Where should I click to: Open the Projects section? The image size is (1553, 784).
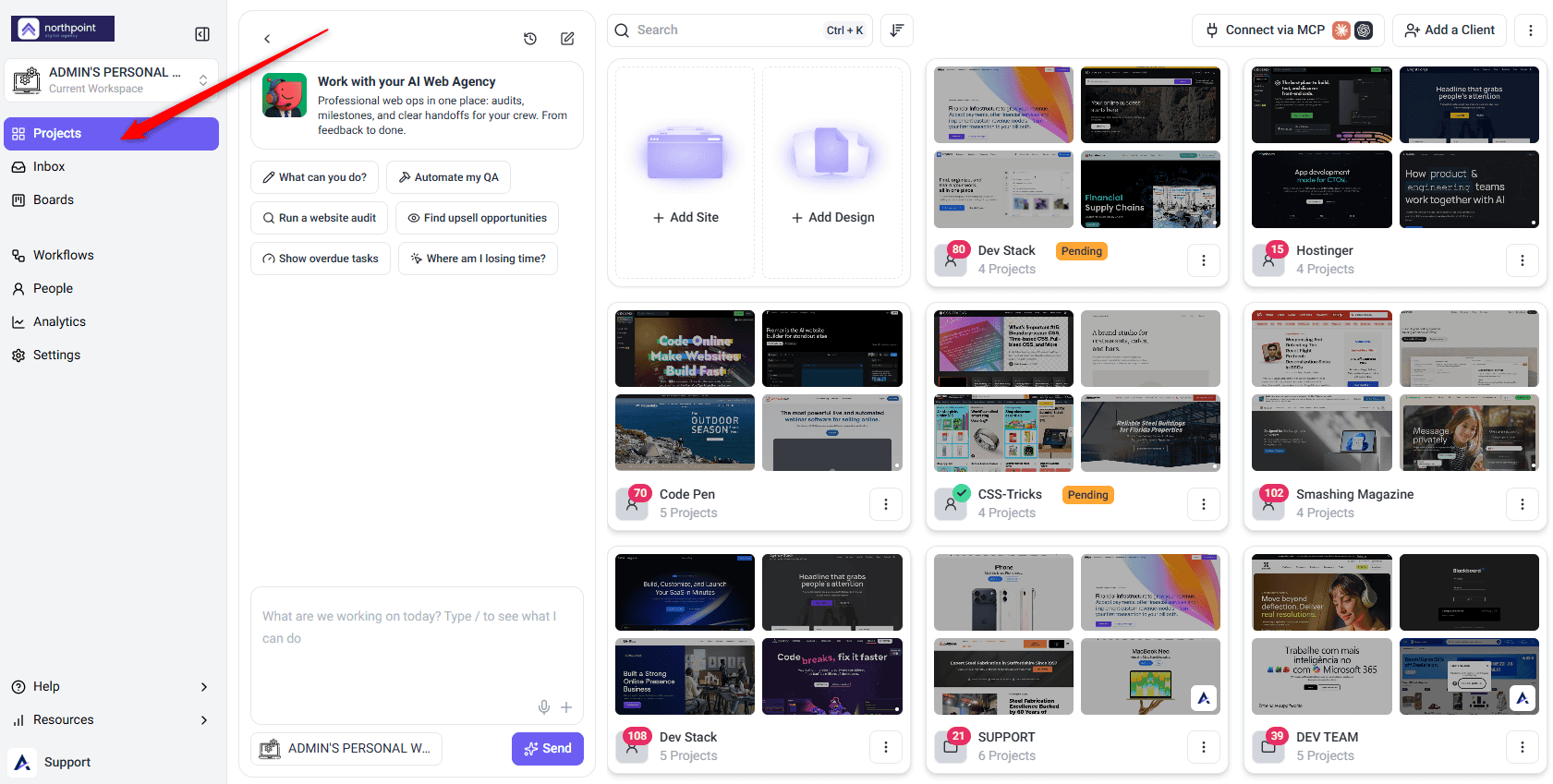point(112,134)
